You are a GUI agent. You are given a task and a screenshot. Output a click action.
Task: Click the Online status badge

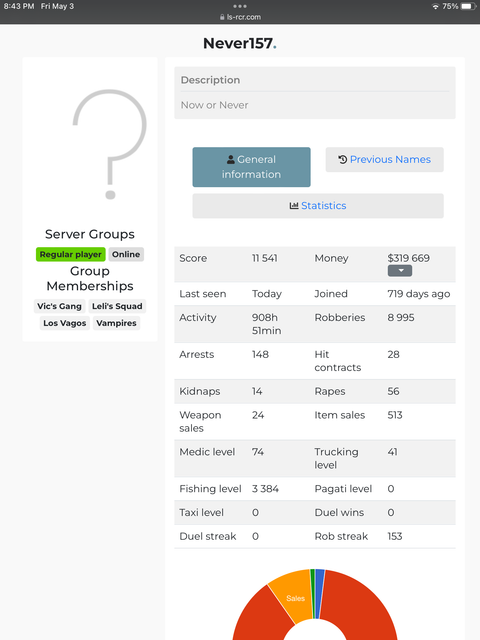point(126,254)
